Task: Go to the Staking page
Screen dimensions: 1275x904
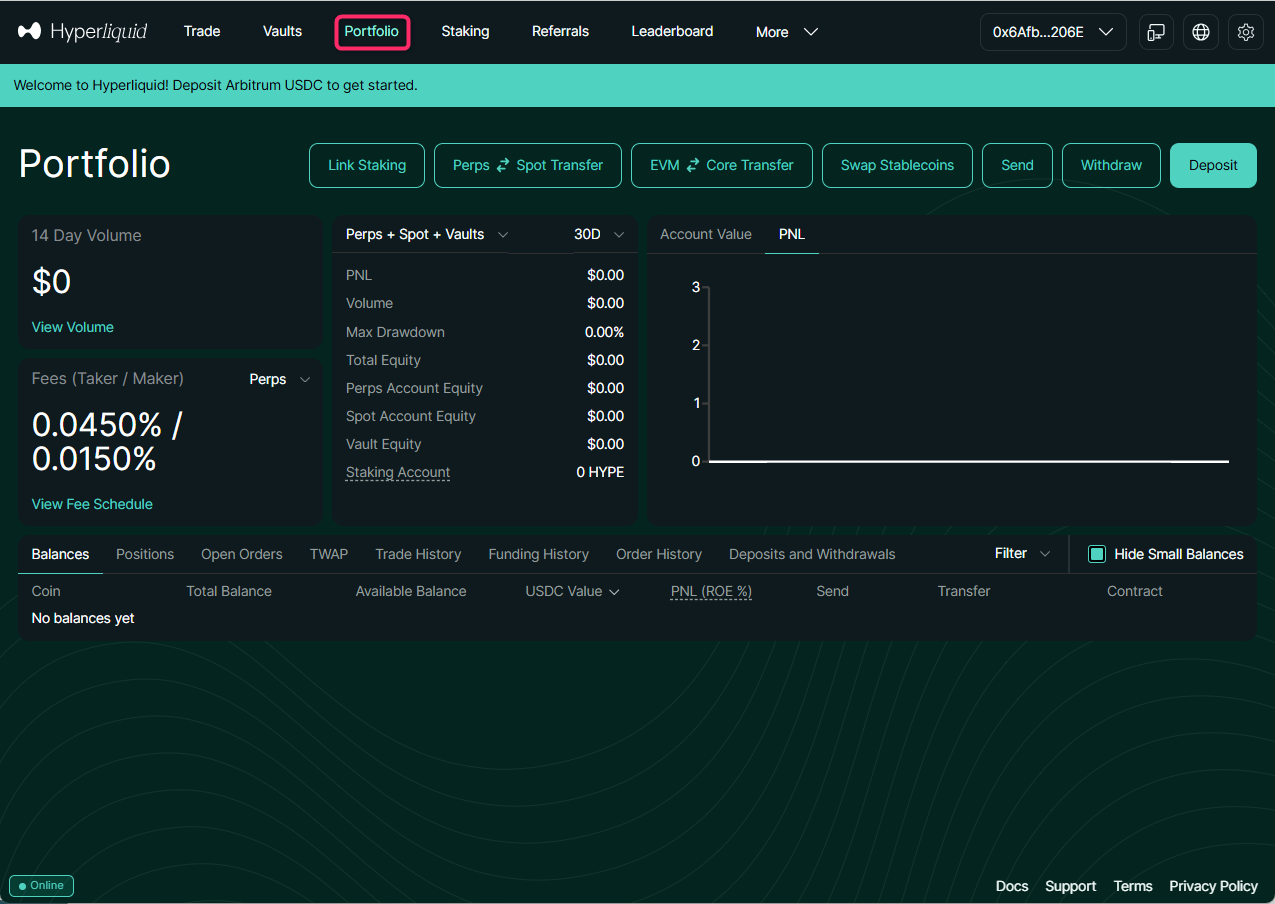Action: coord(465,31)
